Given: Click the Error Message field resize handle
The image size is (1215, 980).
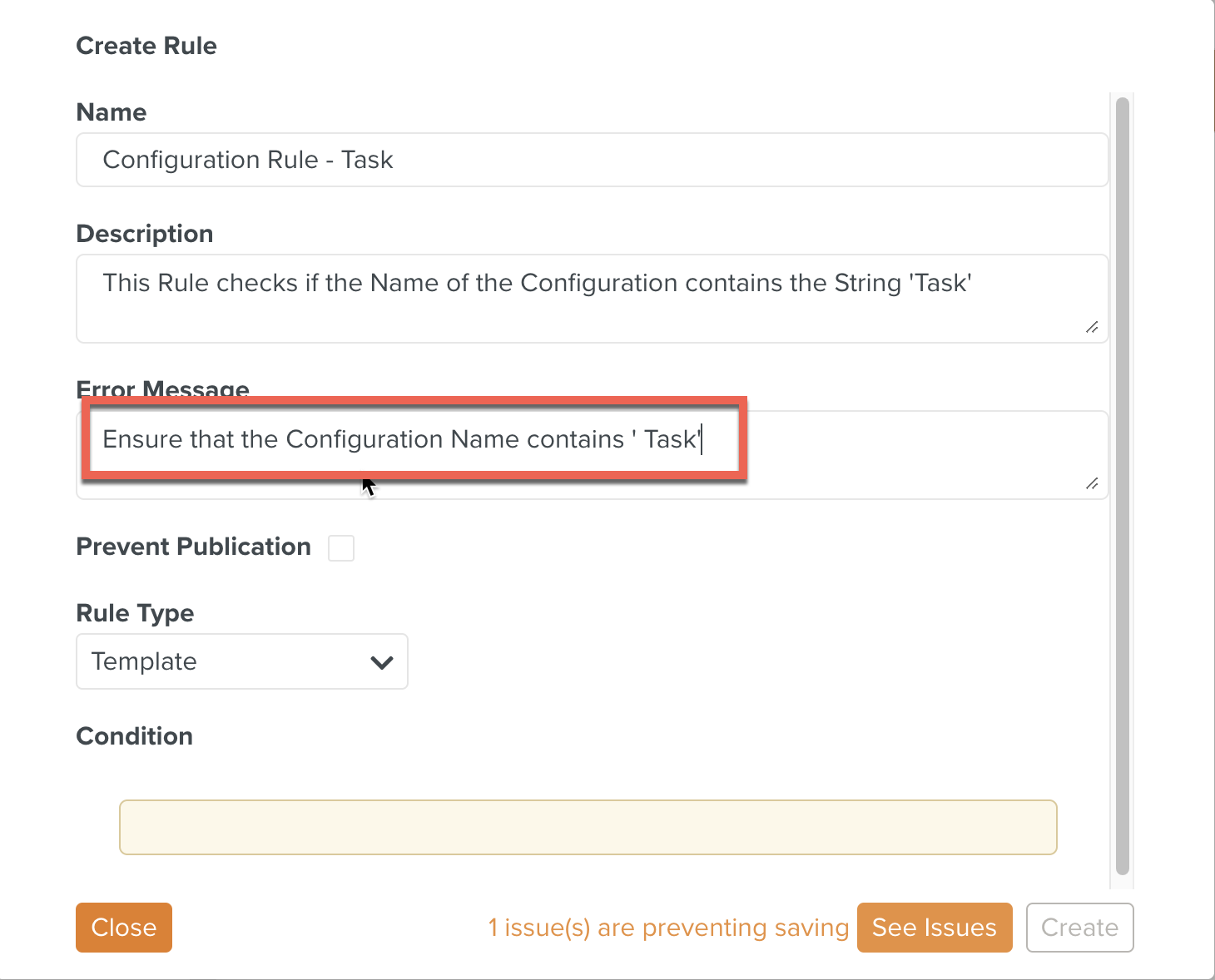Looking at the screenshot, I should point(1092,483).
